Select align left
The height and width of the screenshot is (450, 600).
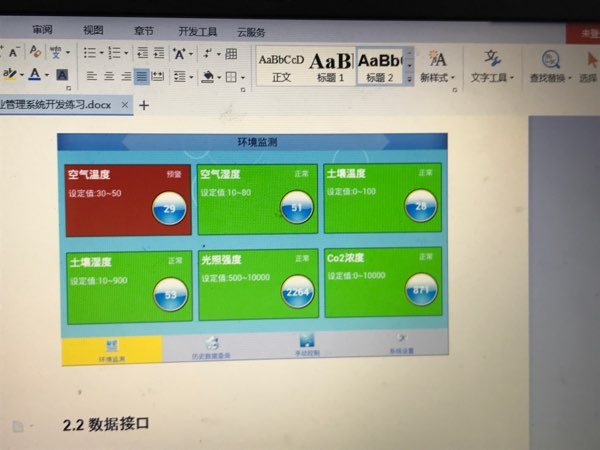coord(91,76)
